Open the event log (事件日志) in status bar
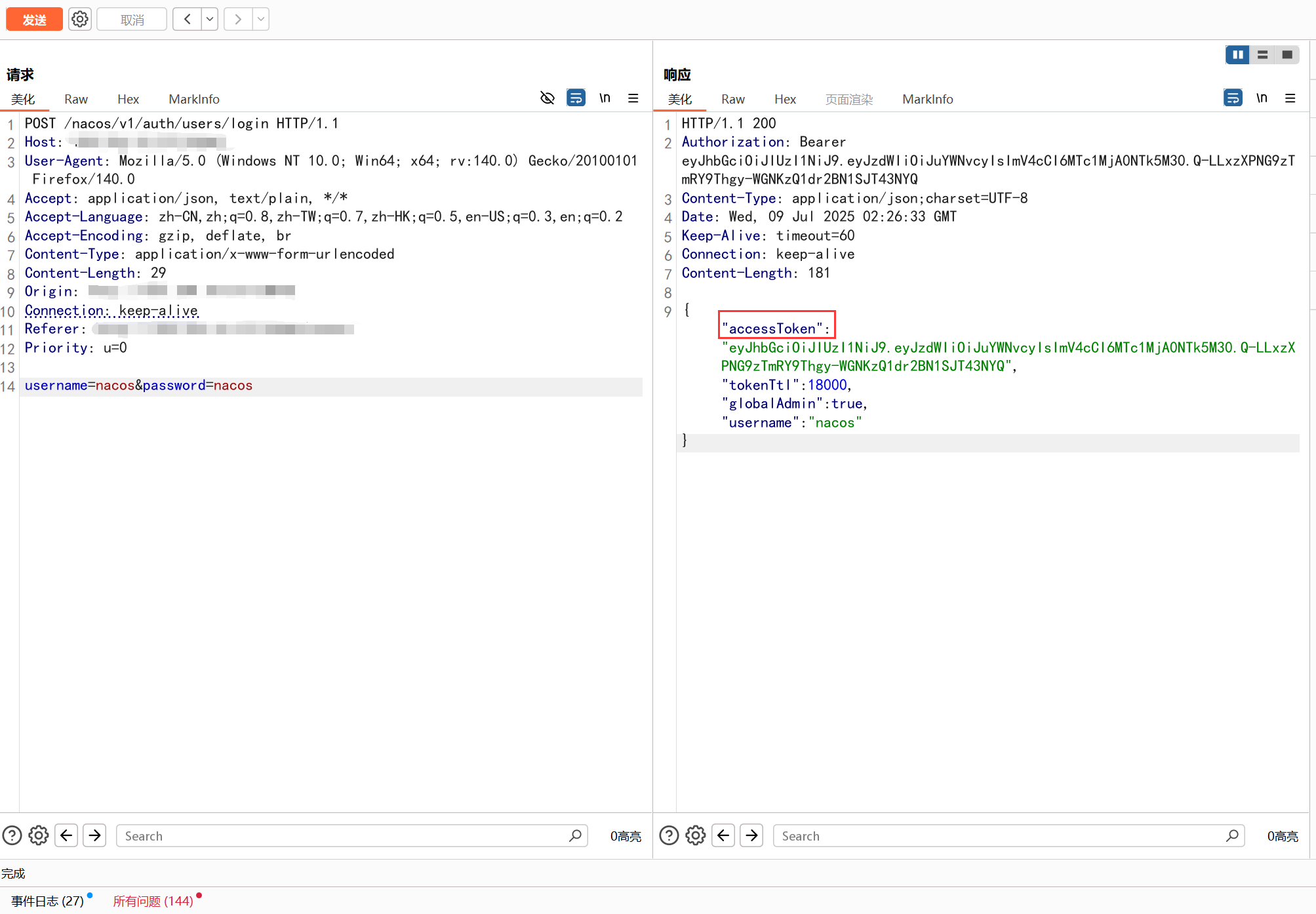1316x914 pixels. click(x=47, y=901)
